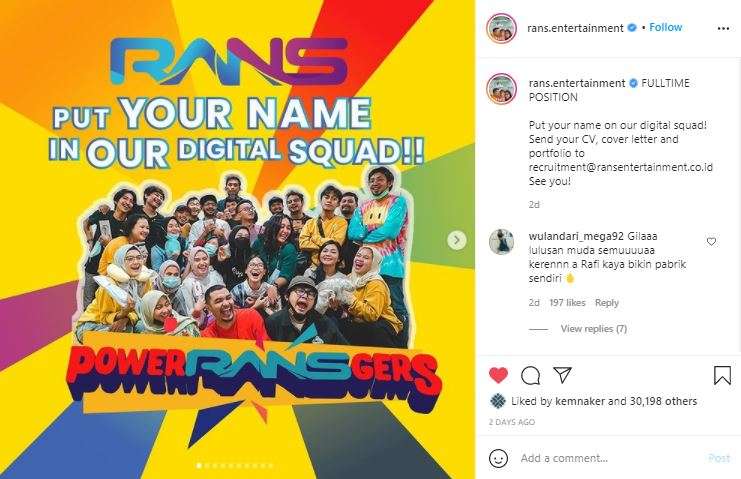Viewport: 741px width, 479px height.
Task: Open wulandari_mega92's profile avatar
Action: click(501, 242)
